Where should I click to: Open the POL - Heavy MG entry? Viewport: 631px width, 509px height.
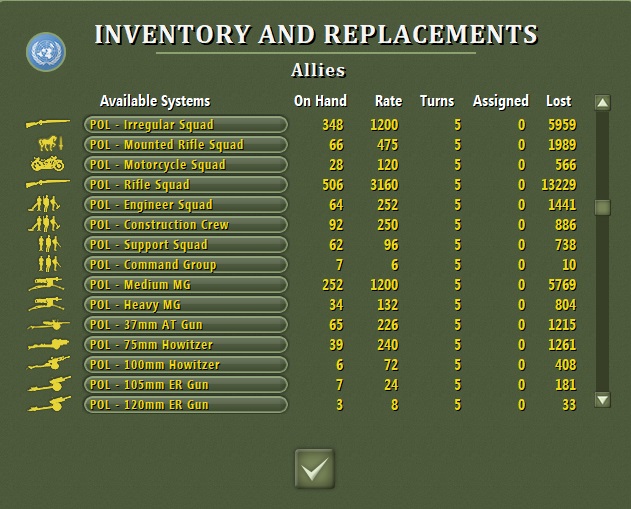[186, 305]
